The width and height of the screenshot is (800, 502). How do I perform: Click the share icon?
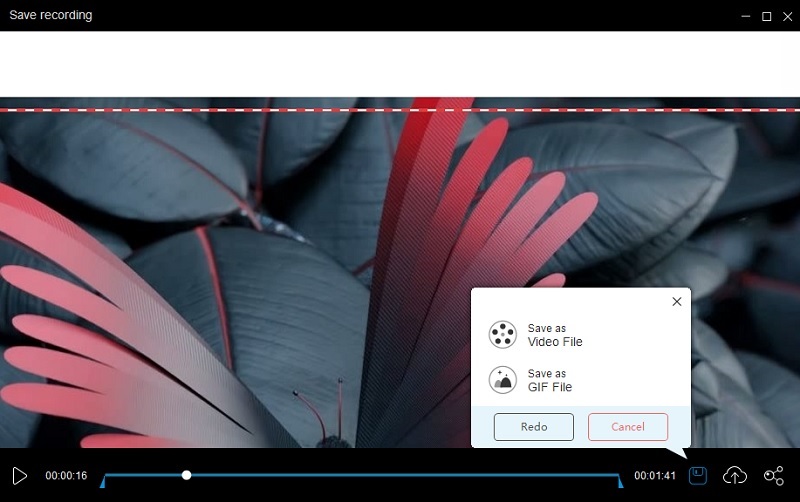[773, 476]
